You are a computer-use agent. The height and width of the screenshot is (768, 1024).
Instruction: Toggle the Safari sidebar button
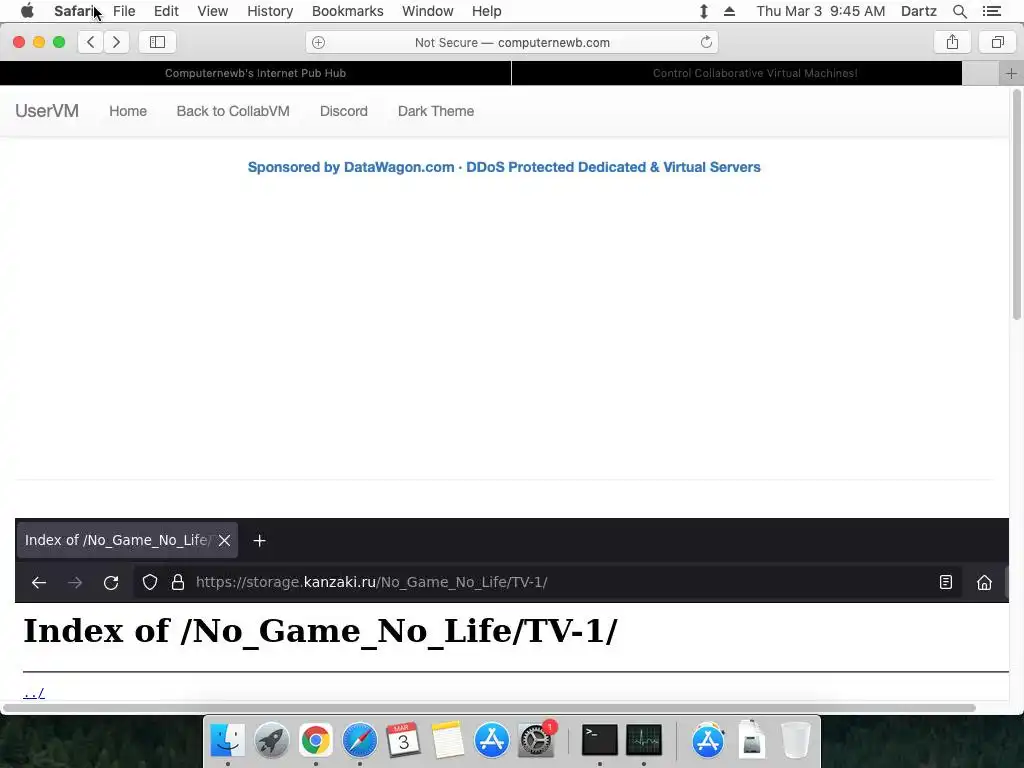[x=157, y=42]
